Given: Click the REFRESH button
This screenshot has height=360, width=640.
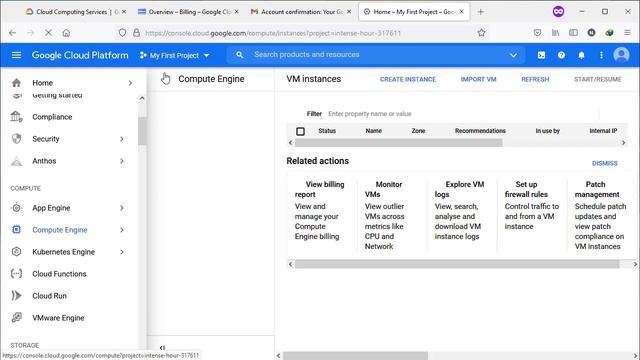Looking at the screenshot, I should [535, 79].
